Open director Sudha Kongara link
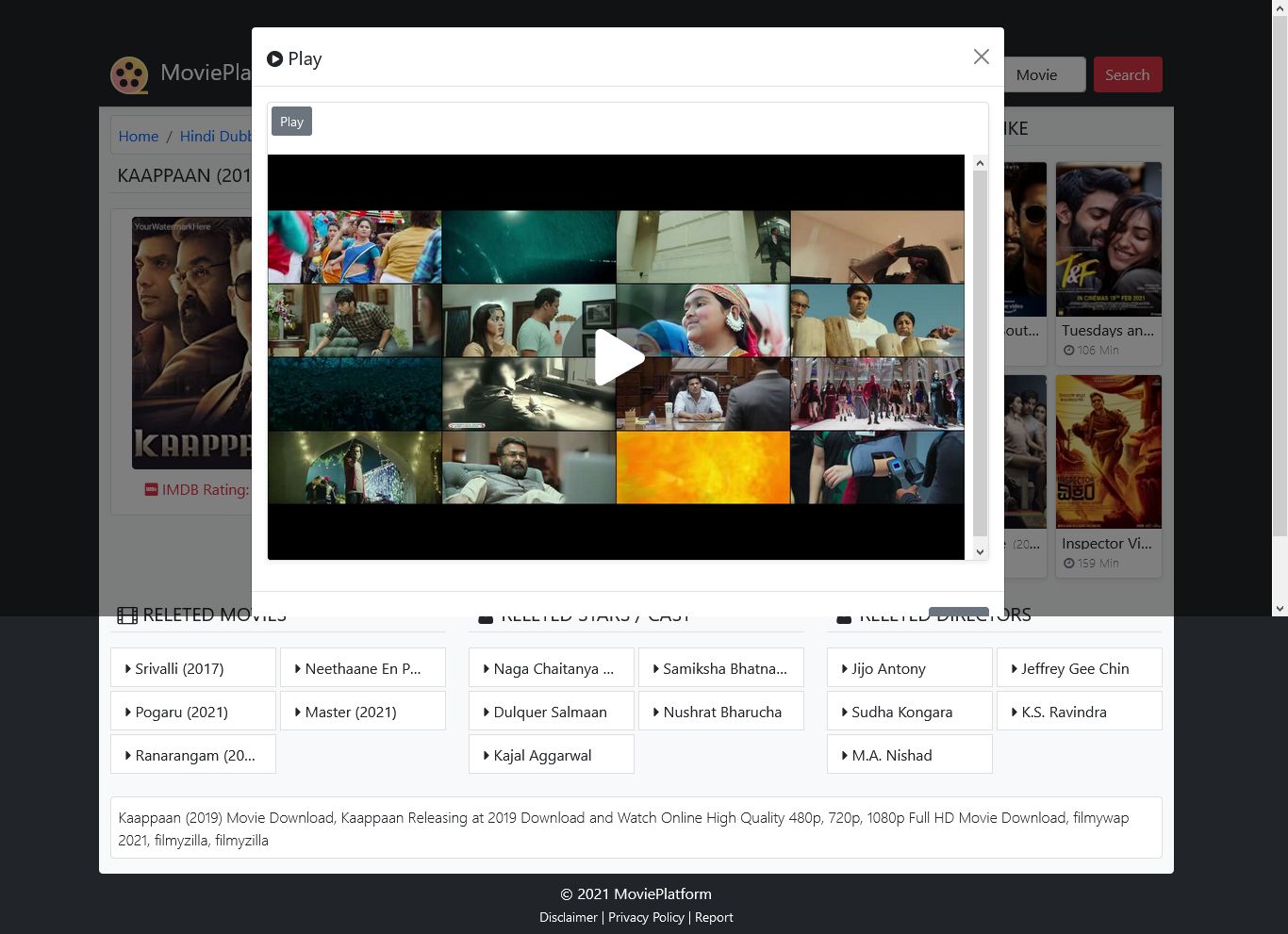The height and width of the screenshot is (934, 1288). pyautogui.click(x=909, y=712)
